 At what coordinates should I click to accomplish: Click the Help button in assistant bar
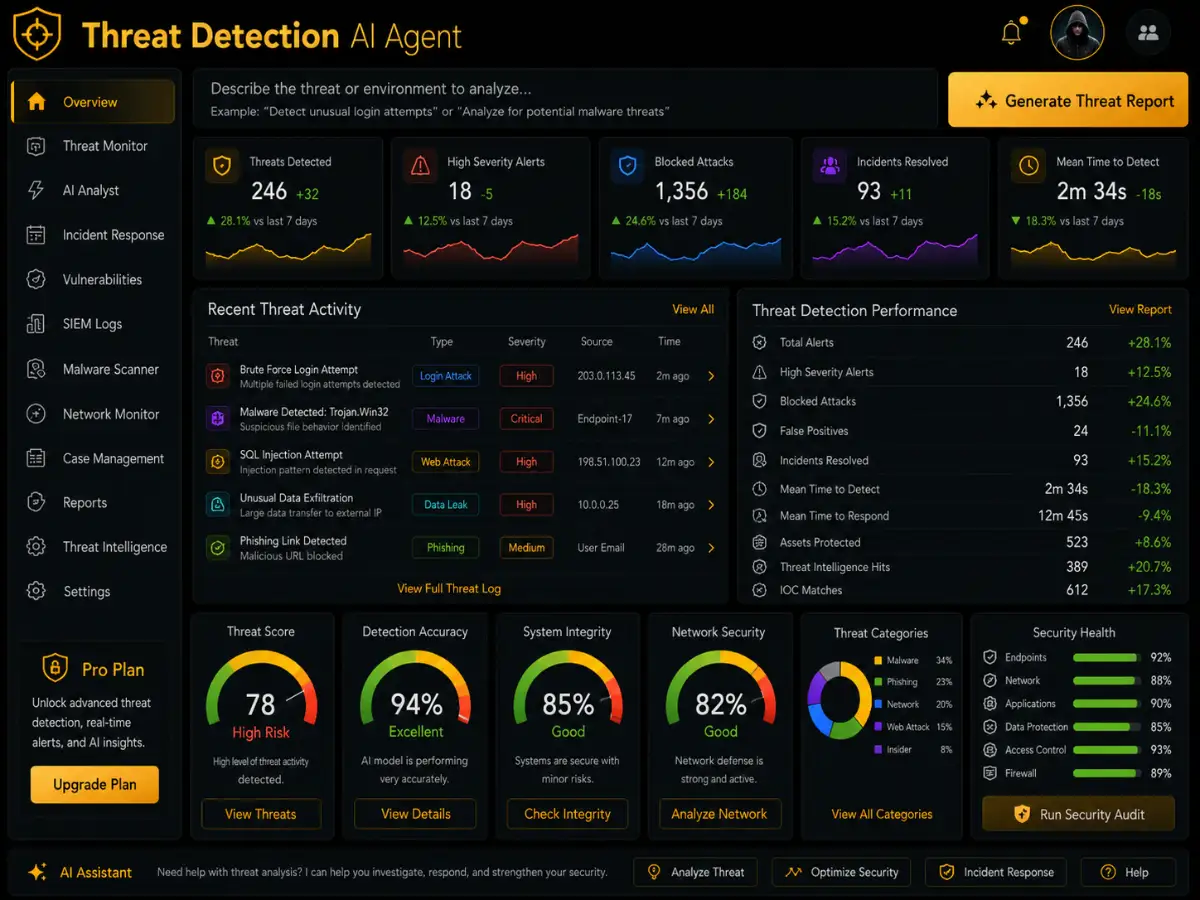1126,872
